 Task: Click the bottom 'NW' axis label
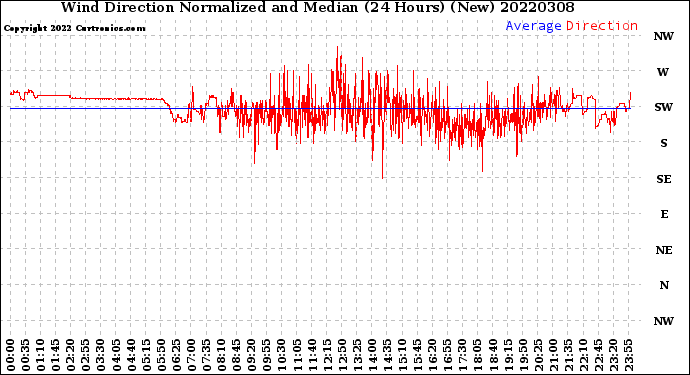click(663, 321)
